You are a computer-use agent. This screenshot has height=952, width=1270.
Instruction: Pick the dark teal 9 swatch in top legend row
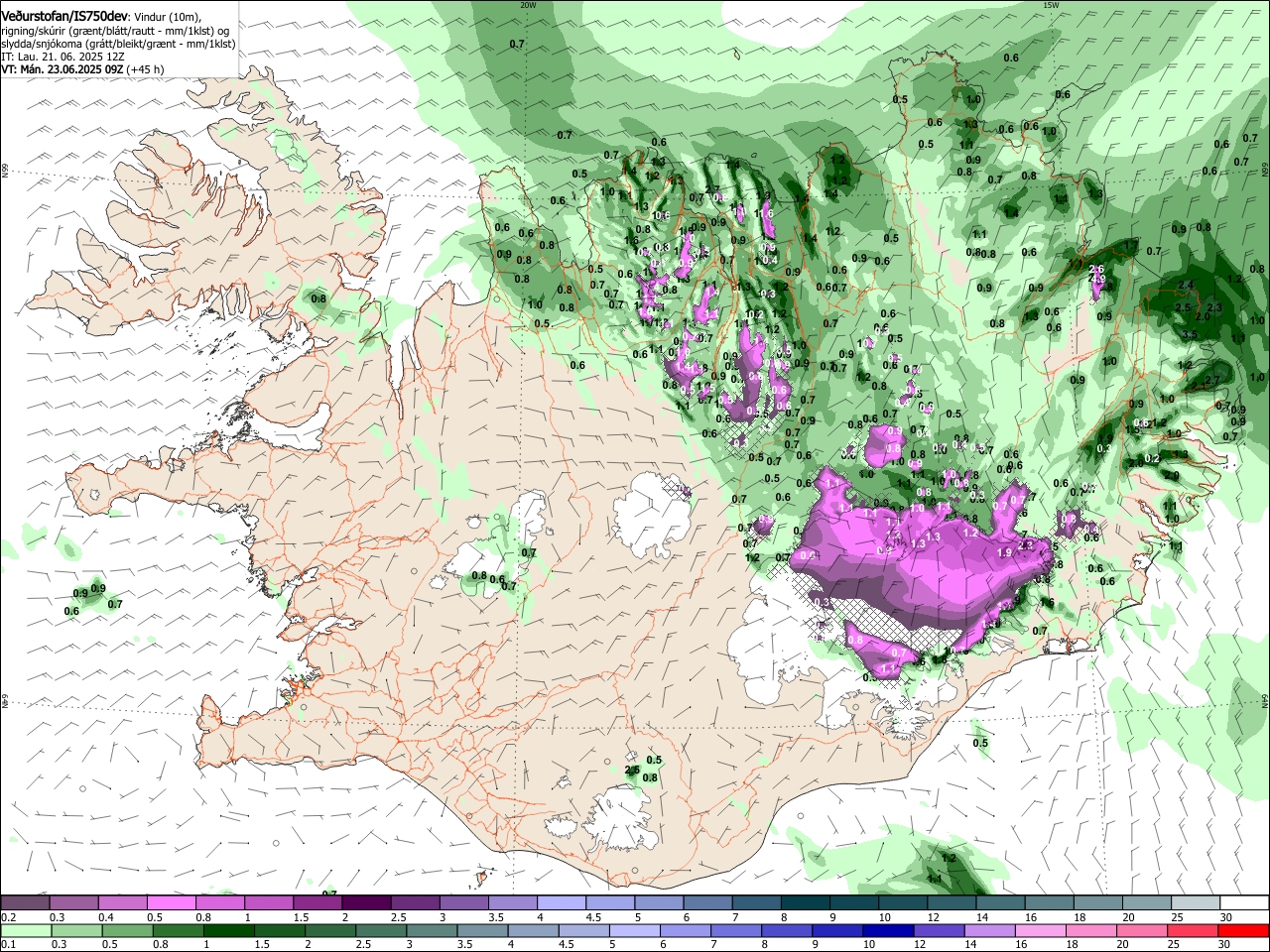(x=853, y=903)
